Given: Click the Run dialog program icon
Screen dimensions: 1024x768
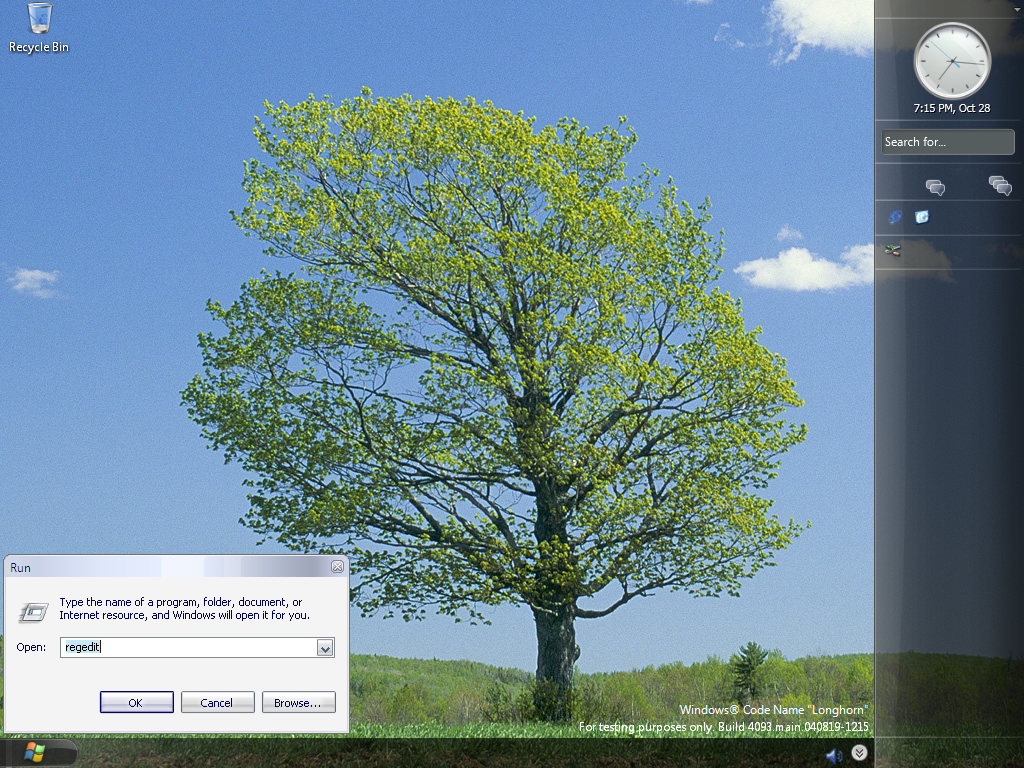Looking at the screenshot, I should click(x=33, y=612).
